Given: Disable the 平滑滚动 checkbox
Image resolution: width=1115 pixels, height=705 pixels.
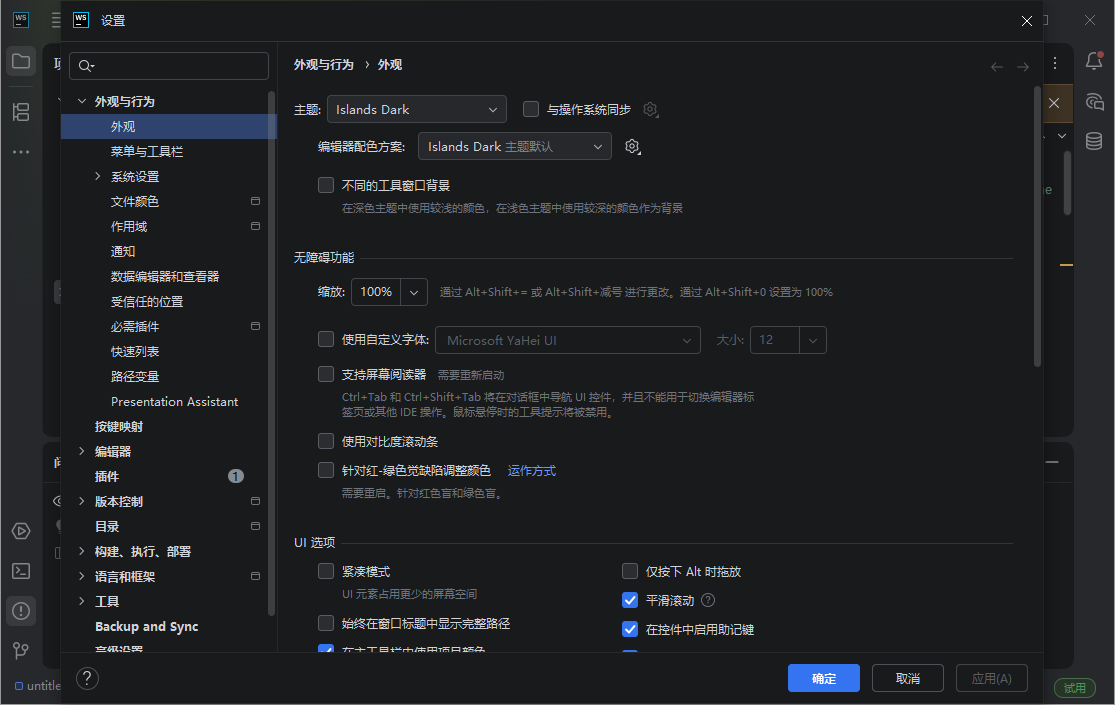Looking at the screenshot, I should coord(630,600).
